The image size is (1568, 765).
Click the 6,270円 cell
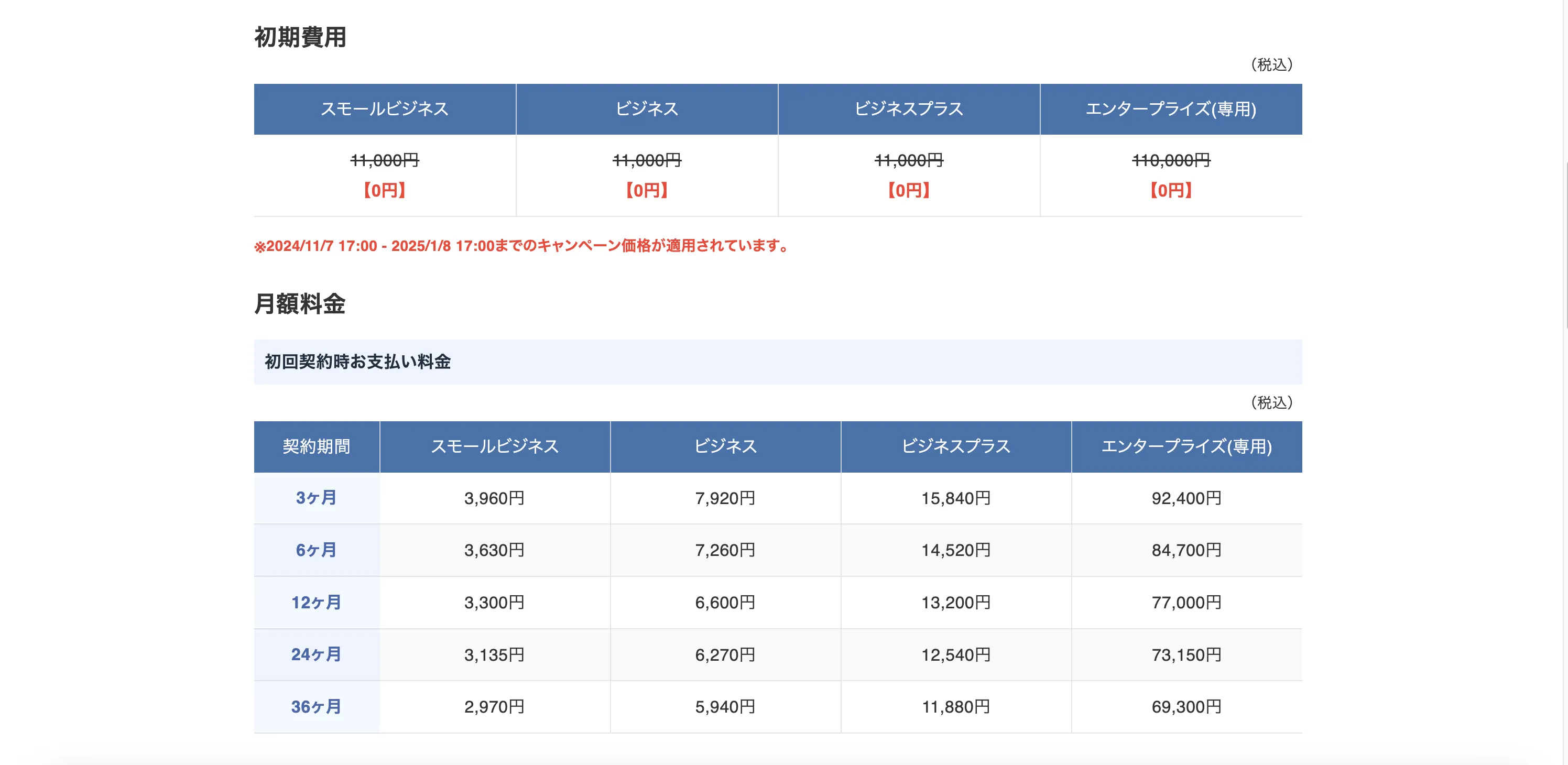[x=725, y=655]
